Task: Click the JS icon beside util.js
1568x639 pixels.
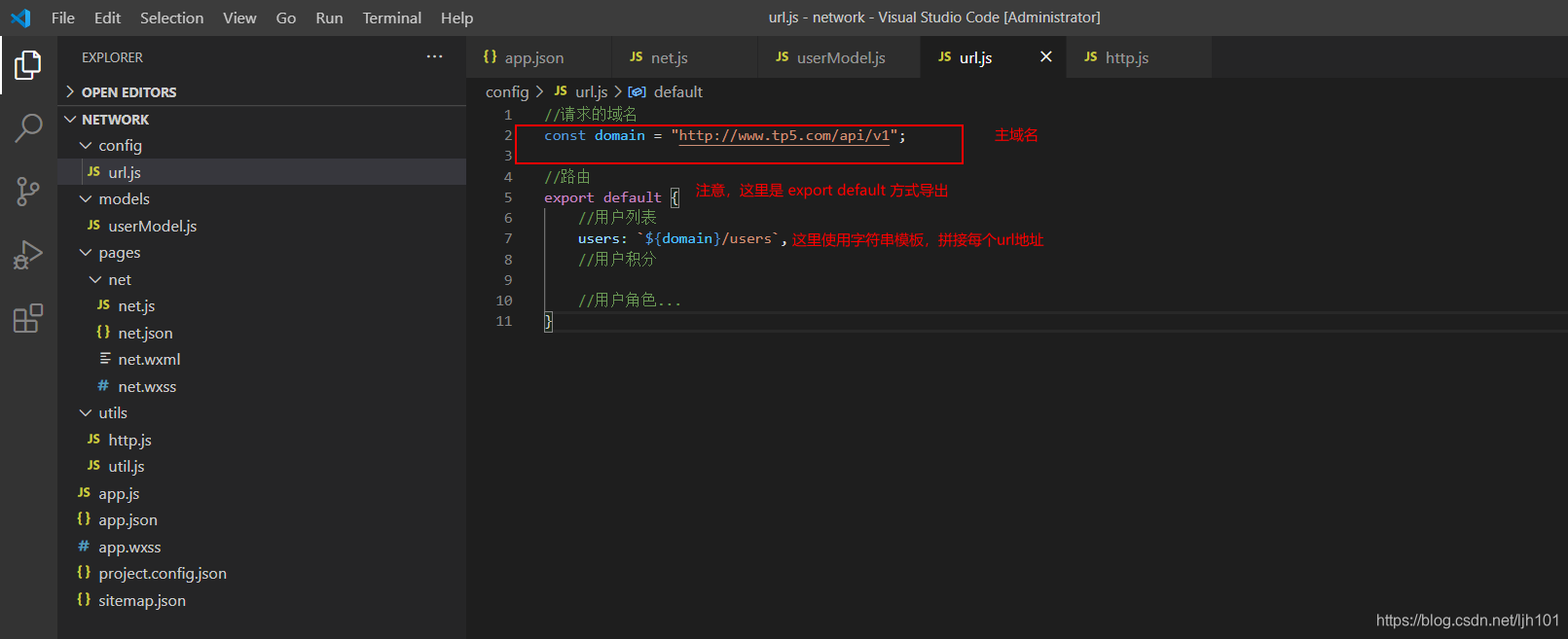Action: (93, 466)
